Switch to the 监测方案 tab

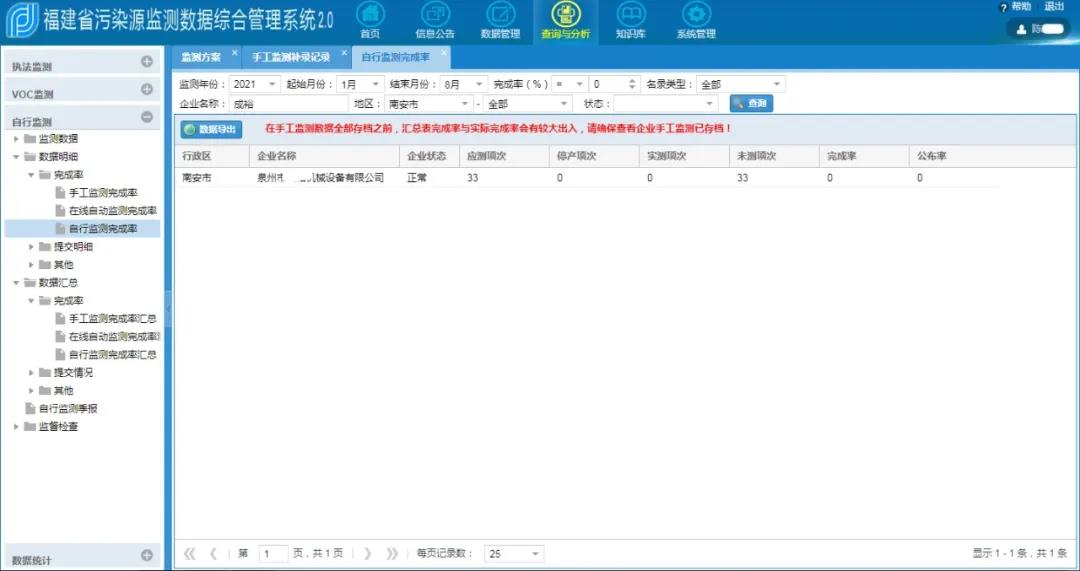[201, 57]
